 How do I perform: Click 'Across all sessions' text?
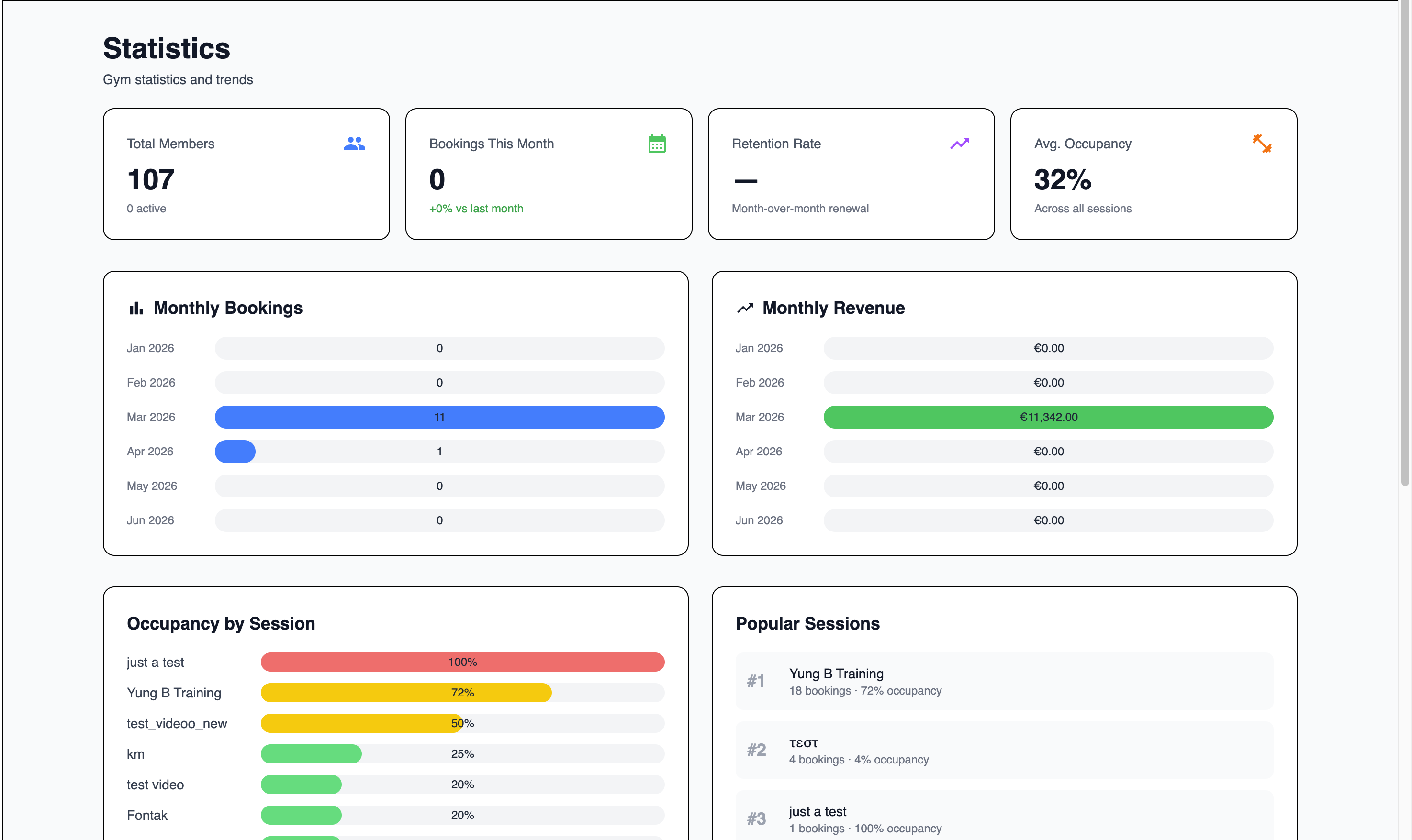(1083, 208)
